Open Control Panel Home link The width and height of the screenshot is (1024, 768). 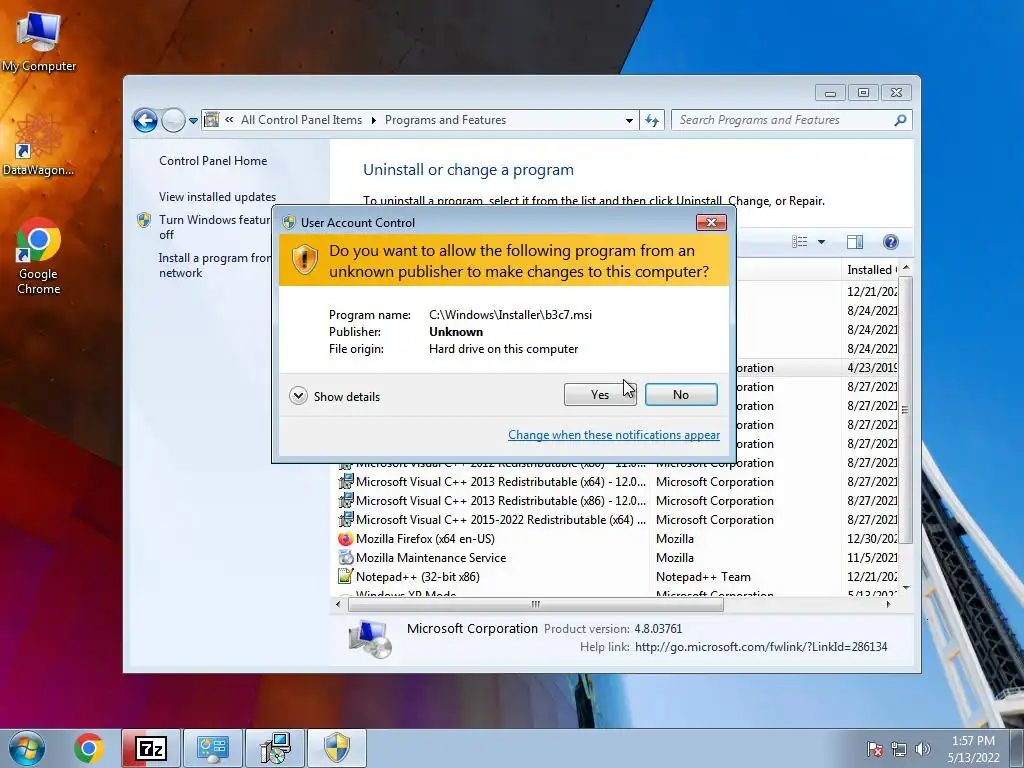click(x=213, y=161)
